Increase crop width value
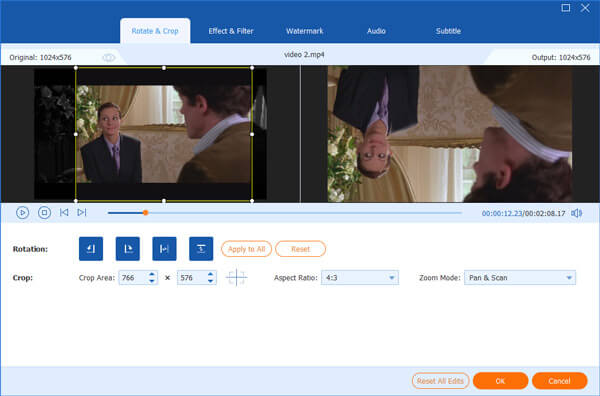The height and width of the screenshot is (396, 600). click(x=152, y=274)
